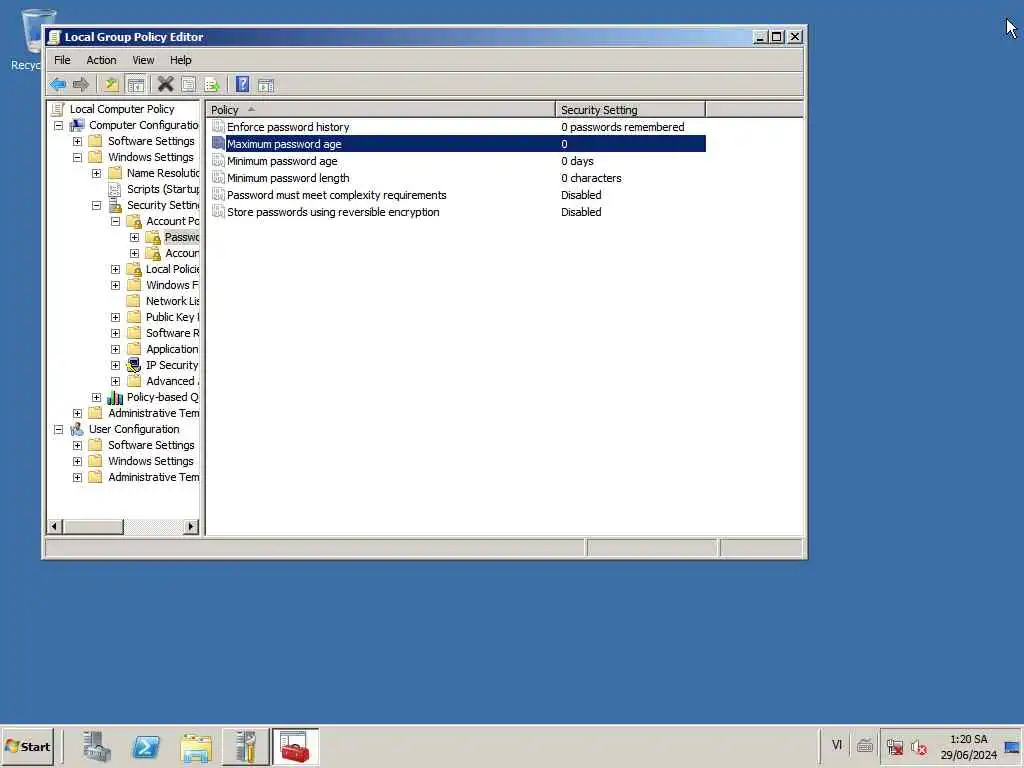1024x768 pixels.
Task: Select the Local Computer Policy root node
Action: pos(122,109)
